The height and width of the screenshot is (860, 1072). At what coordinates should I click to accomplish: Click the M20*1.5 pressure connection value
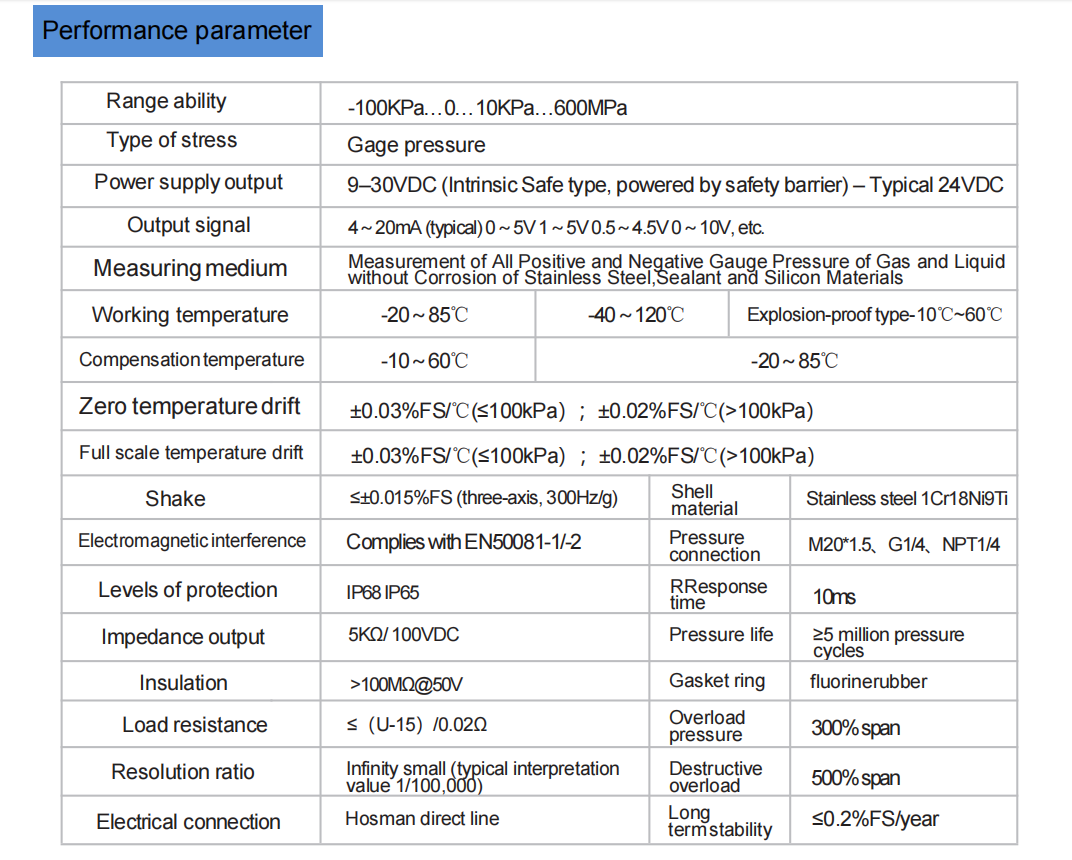point(904,545)
